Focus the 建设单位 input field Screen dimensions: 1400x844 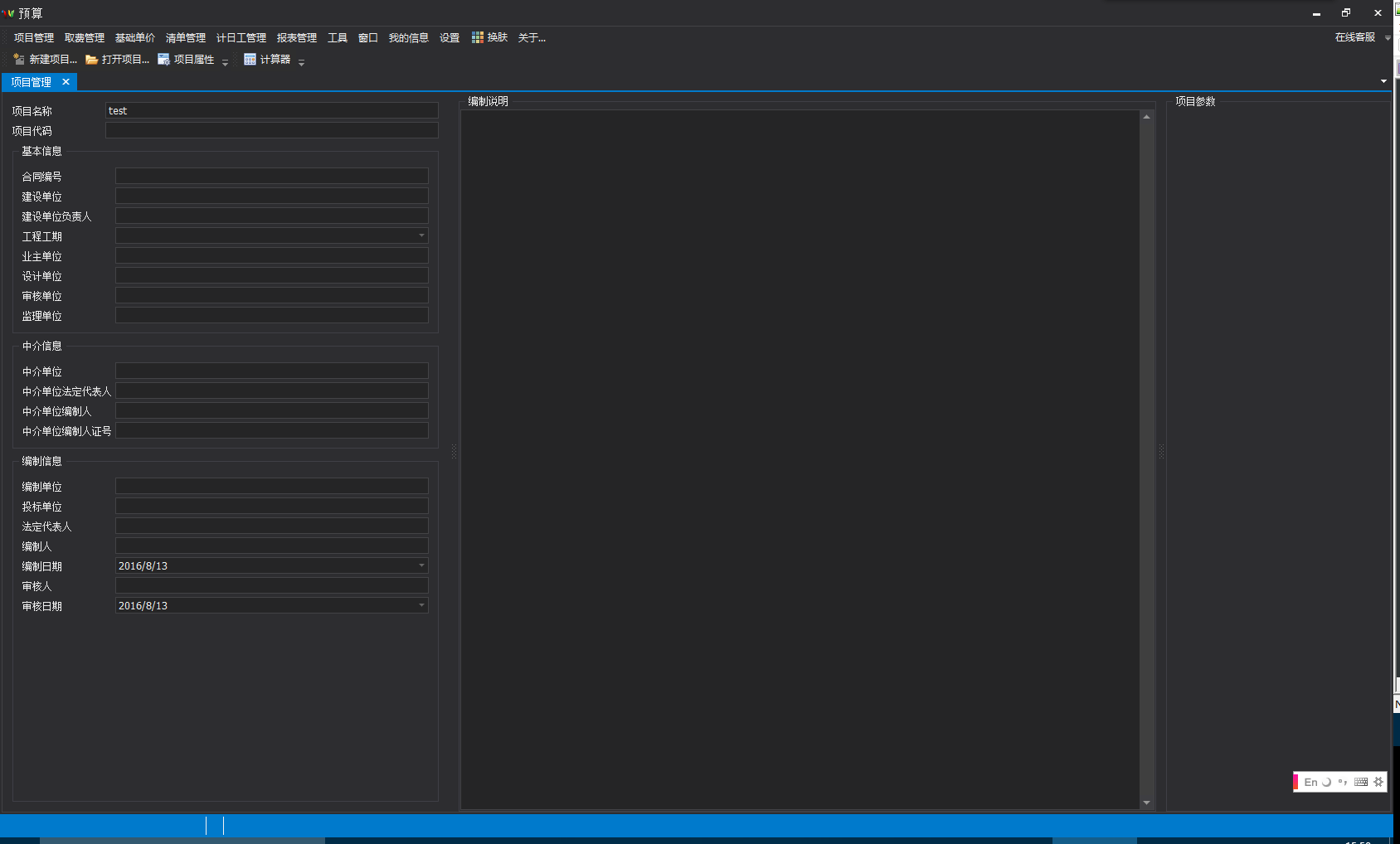272,196
